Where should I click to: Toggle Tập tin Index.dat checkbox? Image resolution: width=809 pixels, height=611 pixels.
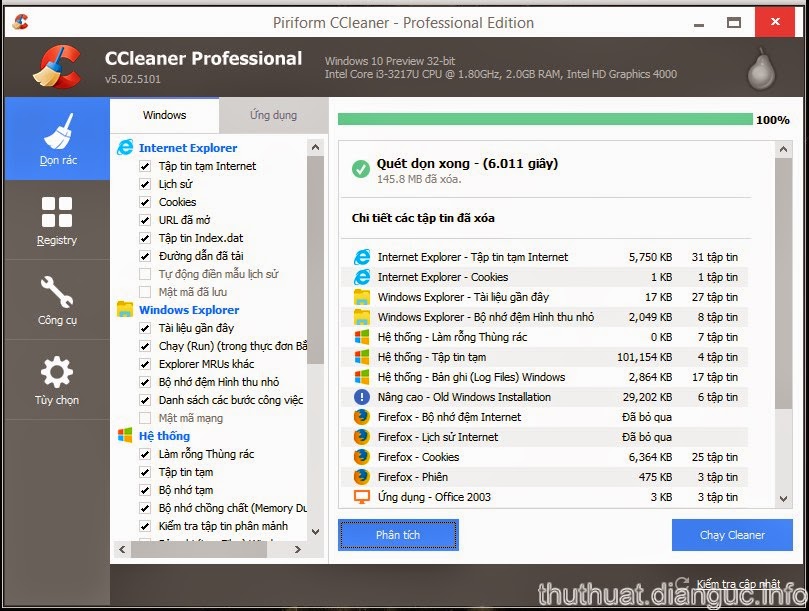145,238
